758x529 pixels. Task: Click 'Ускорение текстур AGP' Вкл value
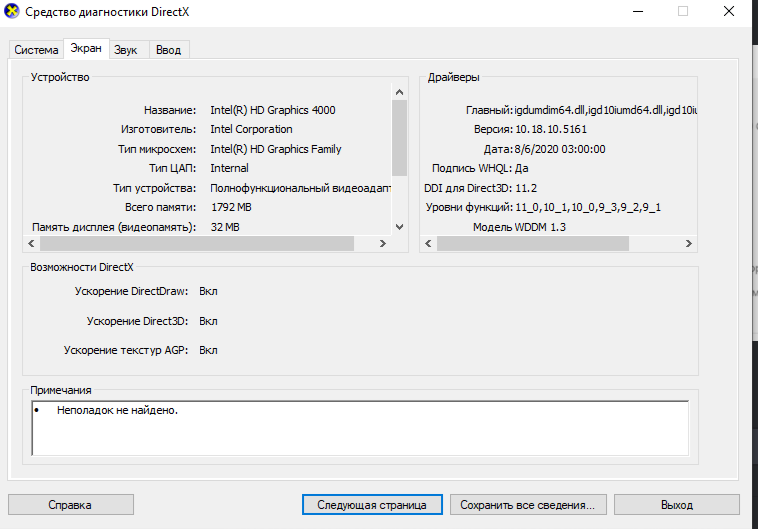click(x=208, y=350)
